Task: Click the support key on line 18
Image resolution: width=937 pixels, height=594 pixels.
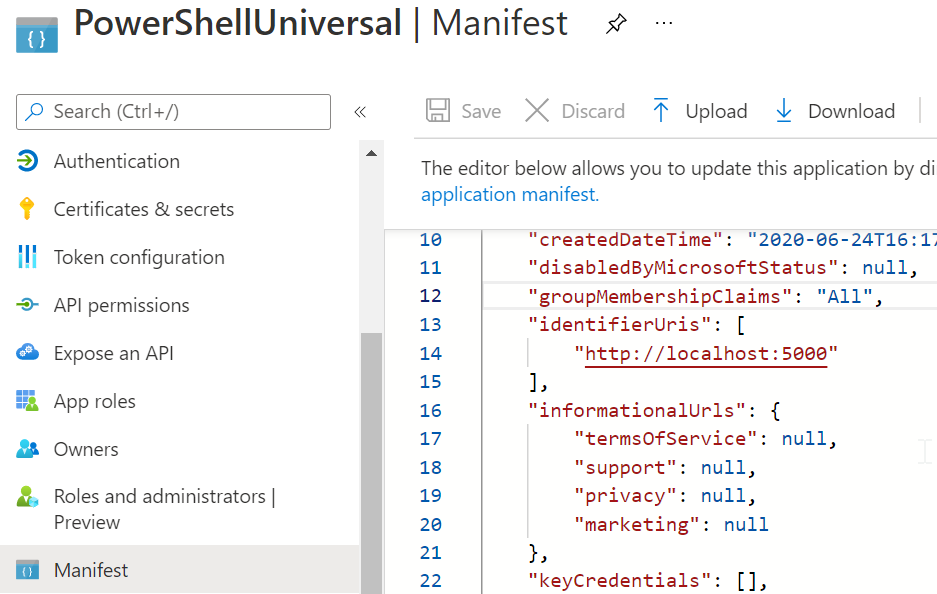Action: tap(625, 467)
